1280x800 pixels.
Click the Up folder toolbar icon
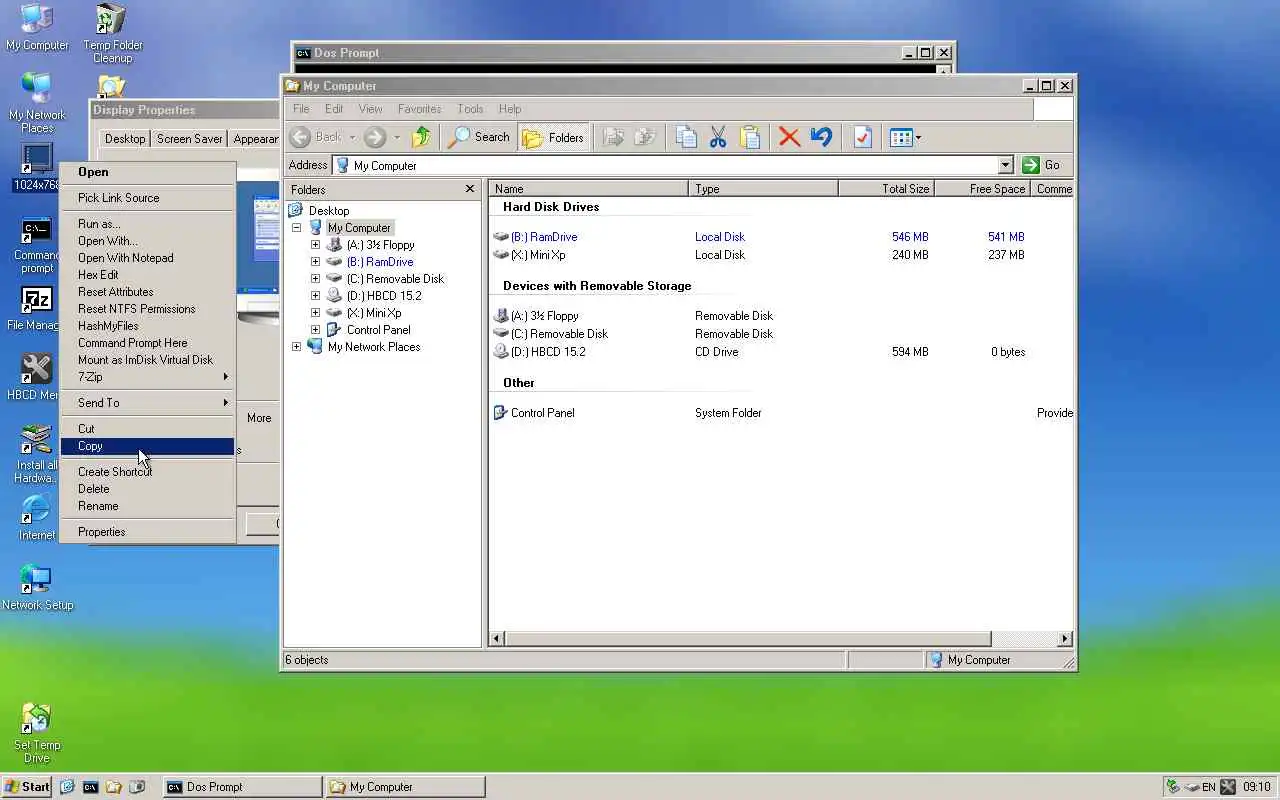(x=421, y=137)
